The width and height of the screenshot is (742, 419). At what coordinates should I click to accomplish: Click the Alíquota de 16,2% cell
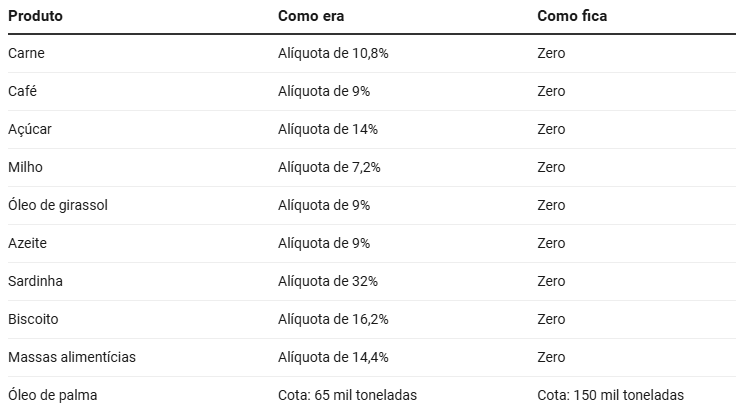tap(333, 319)
